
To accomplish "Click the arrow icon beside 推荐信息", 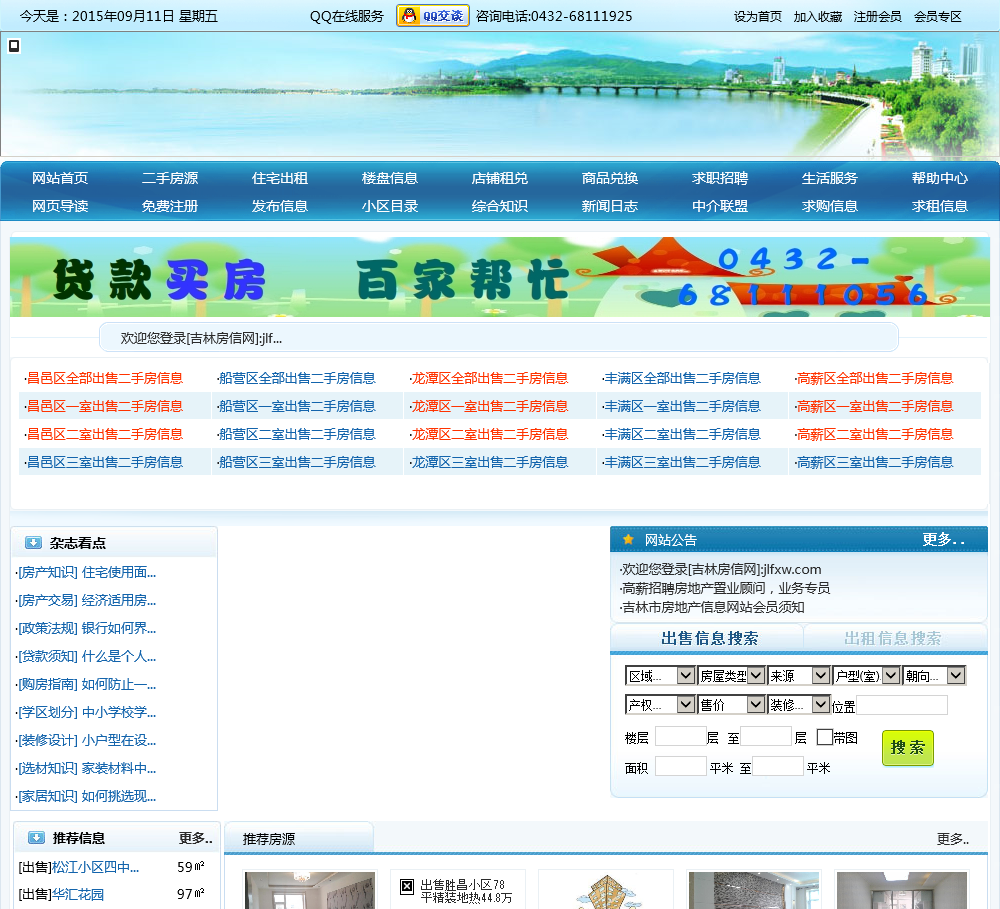I will tap(36, 838).
